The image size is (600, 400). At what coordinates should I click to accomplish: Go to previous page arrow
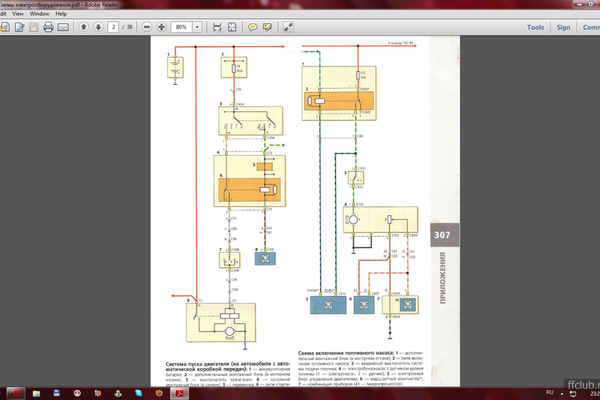pos(83,27)
